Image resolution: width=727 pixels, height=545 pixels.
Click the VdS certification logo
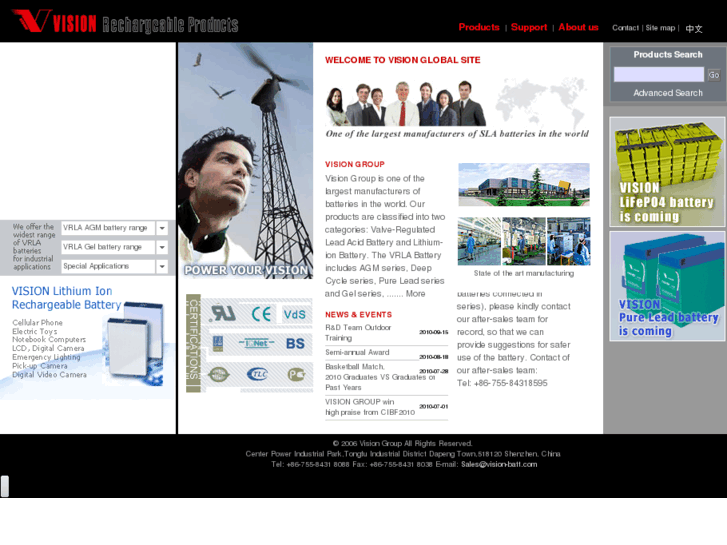tap(295, 314)
